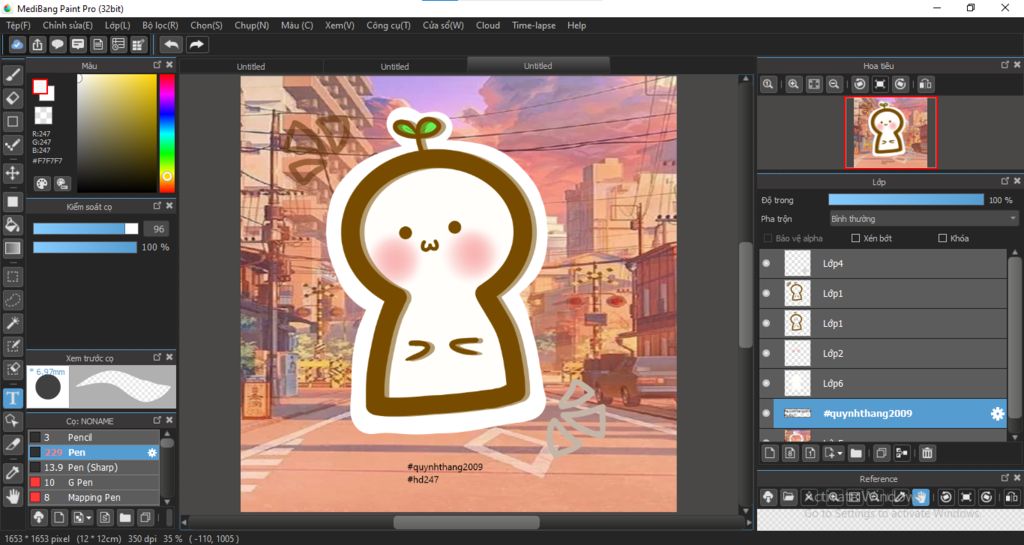Add a new layer folder
This screenshot has width=1024, height=545.
click(x=856, y=453)
